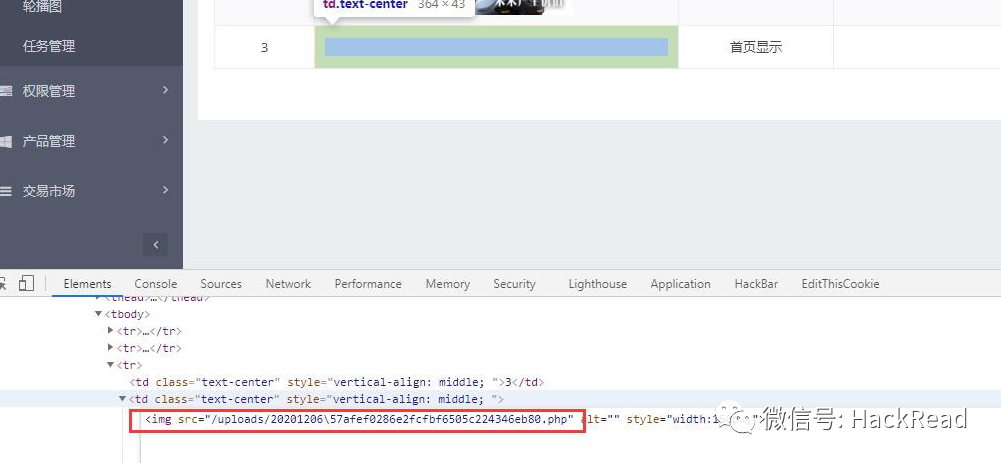Screen dimensions: 1001x463
Task: Expand the 产品管理 menu chevron
Action: (x=165, y=141)
